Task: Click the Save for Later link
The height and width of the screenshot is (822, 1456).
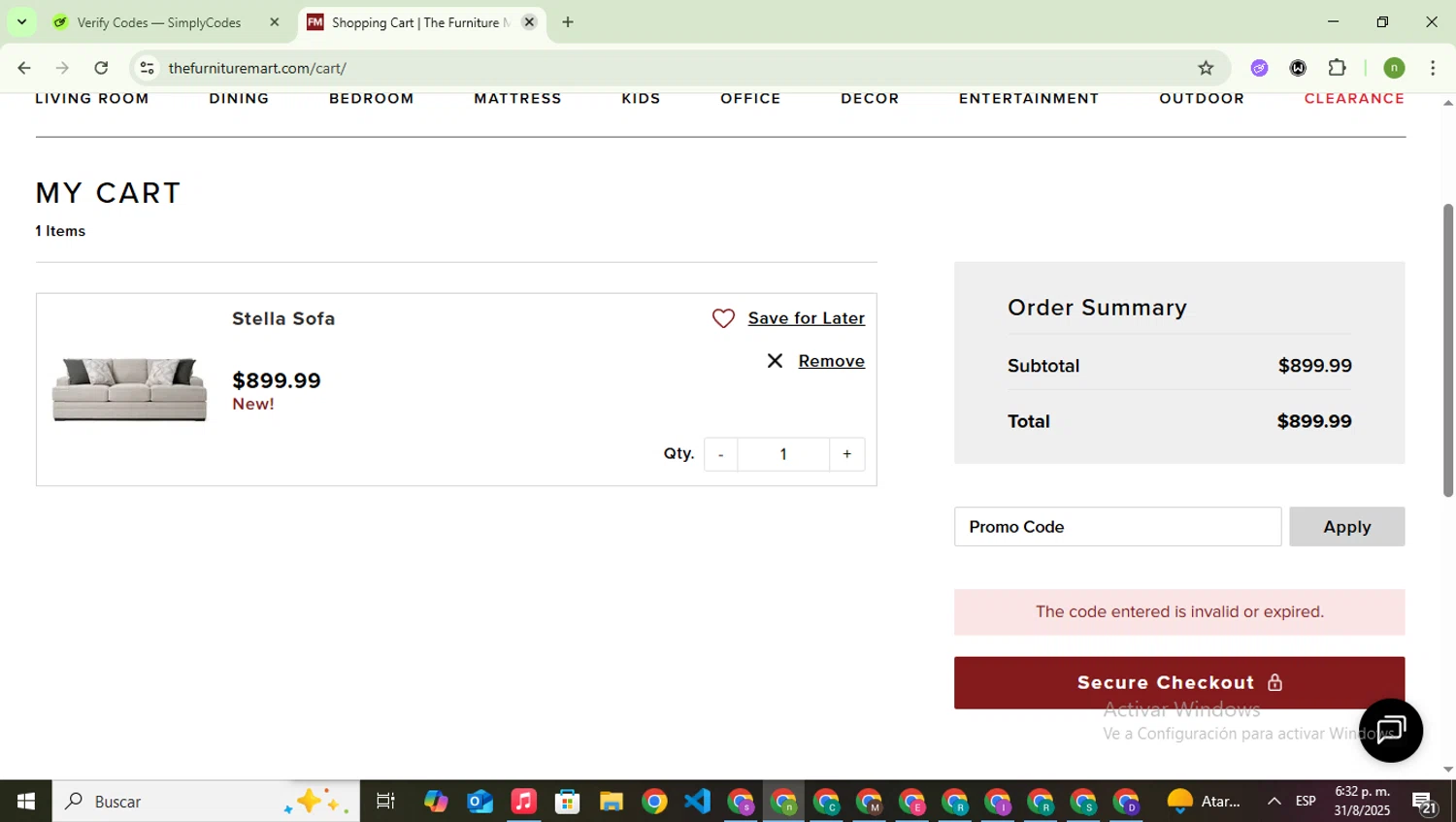Action: pos(806,318)
